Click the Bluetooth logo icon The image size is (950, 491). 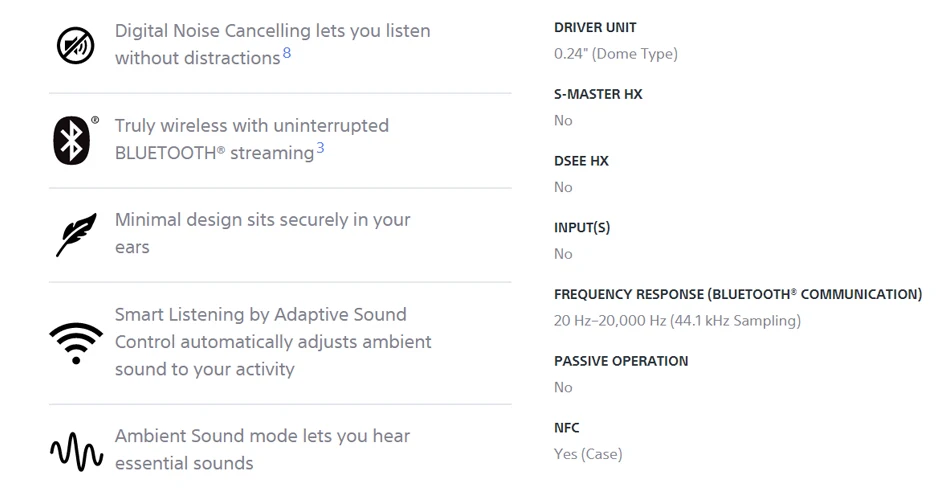point(71,140)
